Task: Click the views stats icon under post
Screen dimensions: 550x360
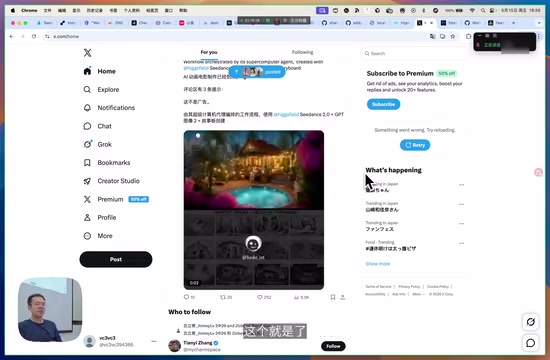Action: (x=296, y=297)
